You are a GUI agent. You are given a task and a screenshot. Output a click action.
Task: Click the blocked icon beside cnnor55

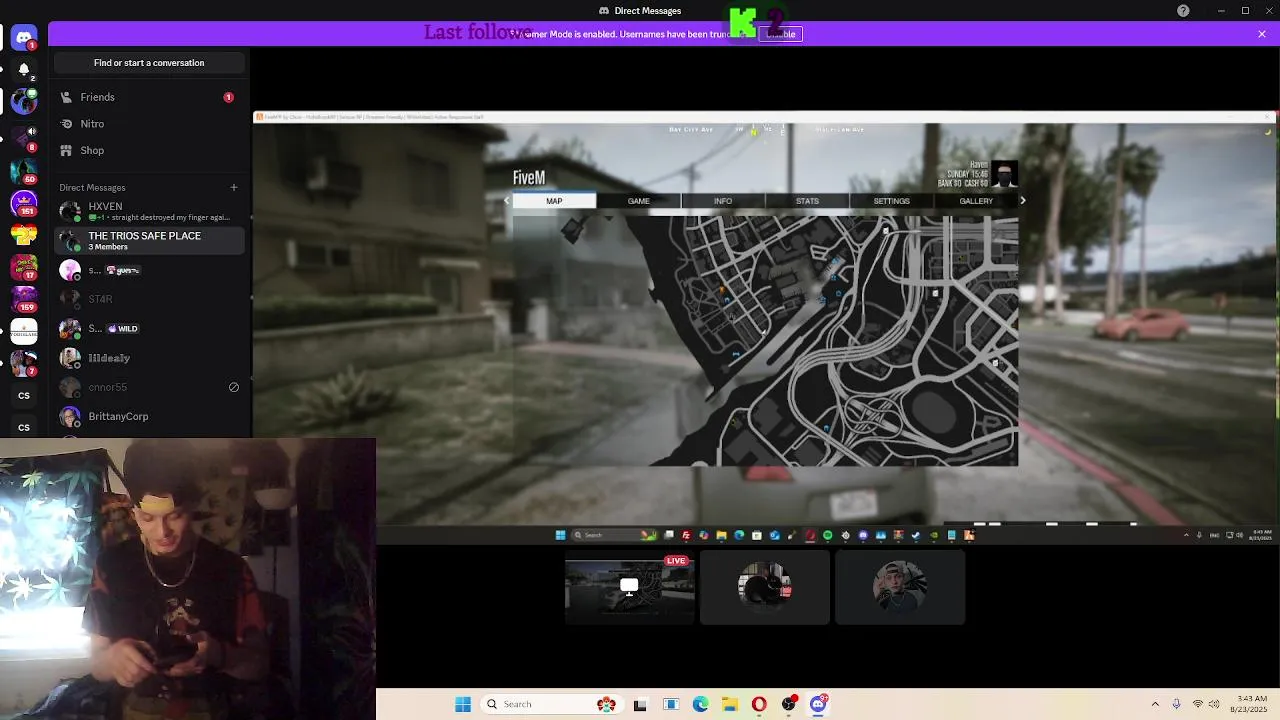pos(234,387)
